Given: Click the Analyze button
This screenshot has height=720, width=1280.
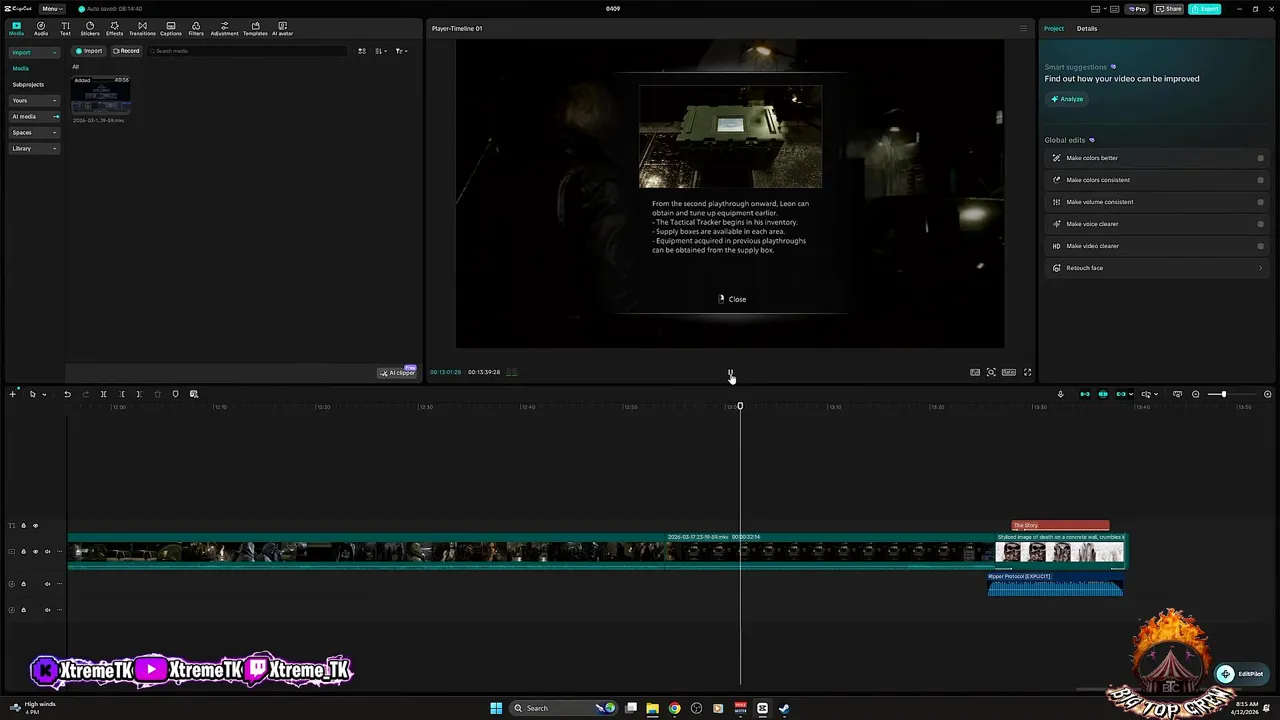Looking at the screenshot, I should coord(1067,99).
